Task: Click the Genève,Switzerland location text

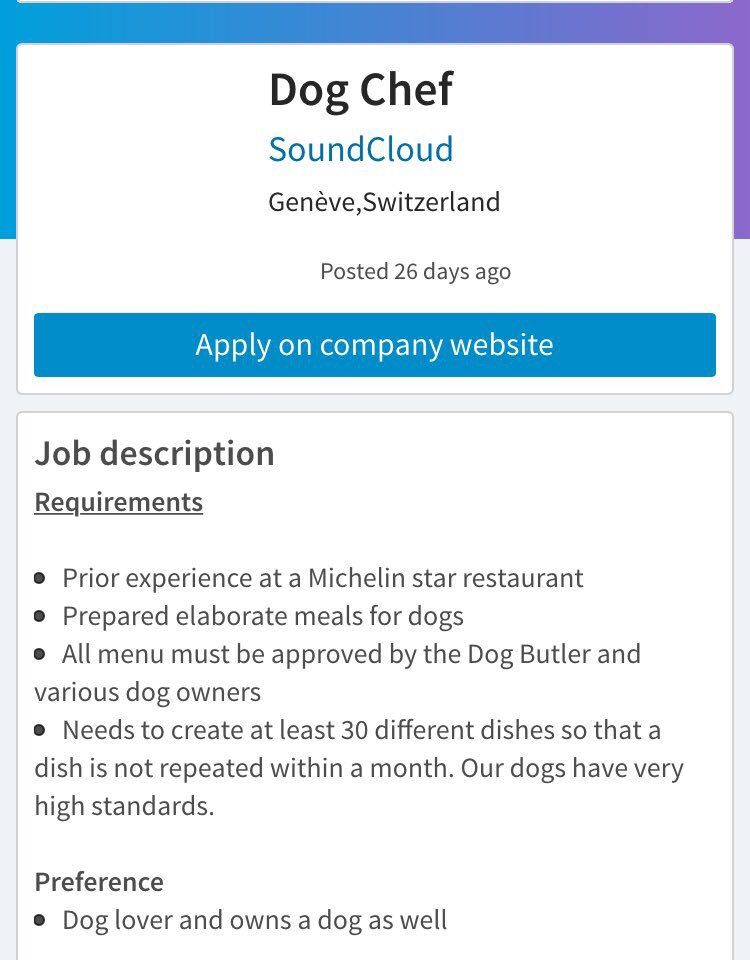Action: coord(384,202)
